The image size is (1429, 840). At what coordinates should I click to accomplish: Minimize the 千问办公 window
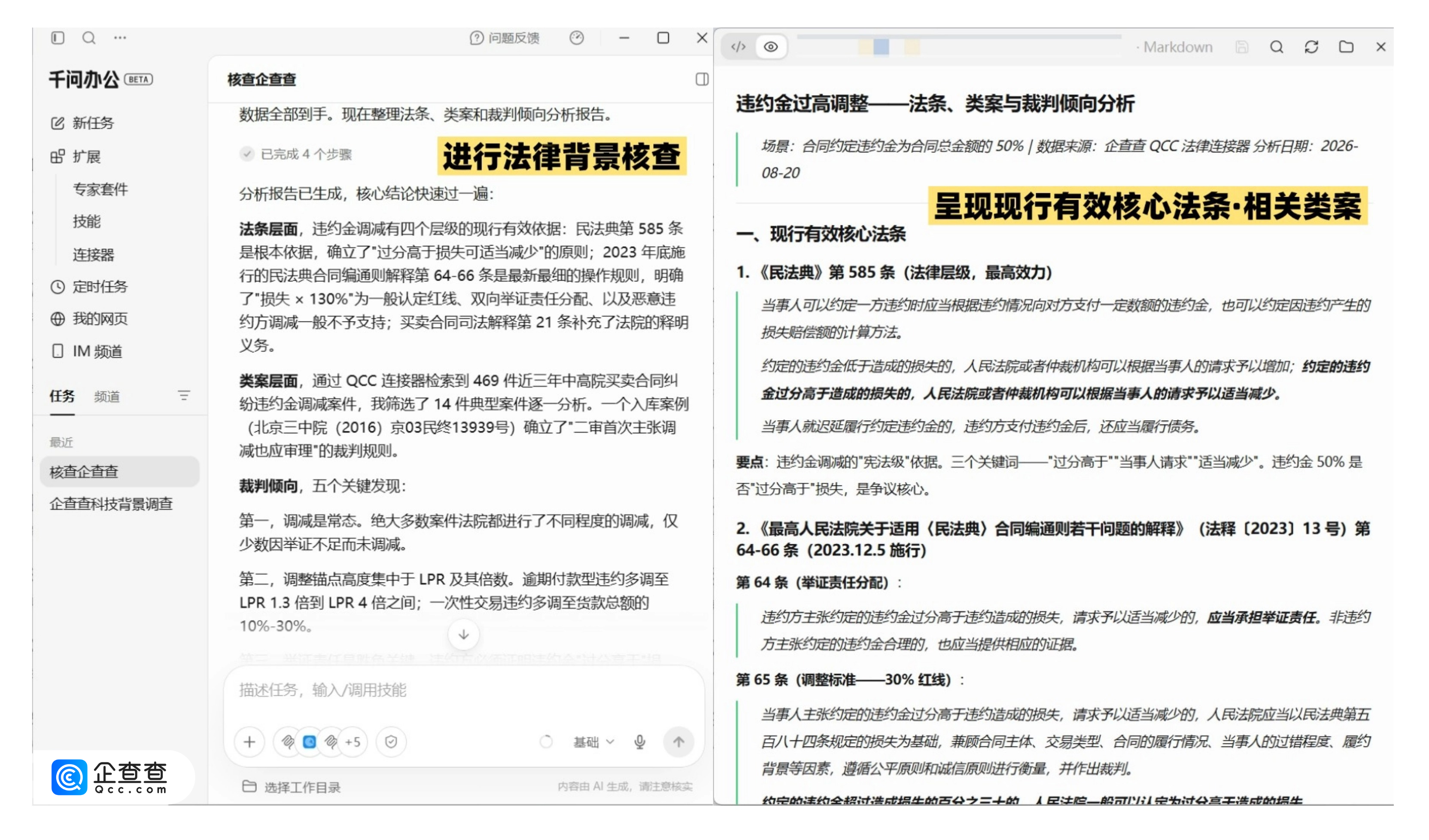[624, 38]
